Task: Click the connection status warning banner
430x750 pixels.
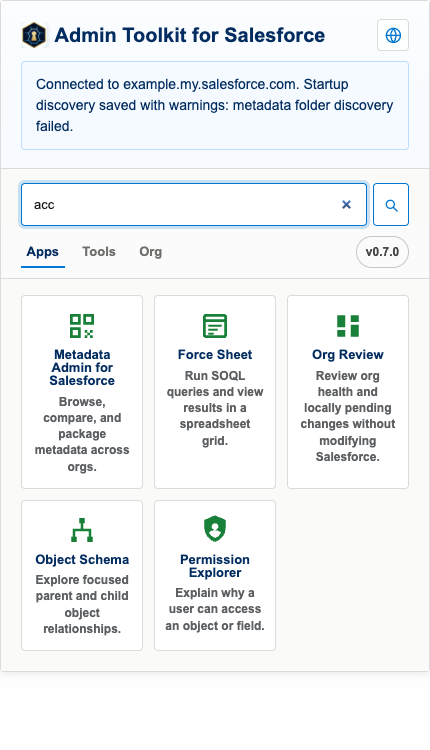Action: (215, 105)
